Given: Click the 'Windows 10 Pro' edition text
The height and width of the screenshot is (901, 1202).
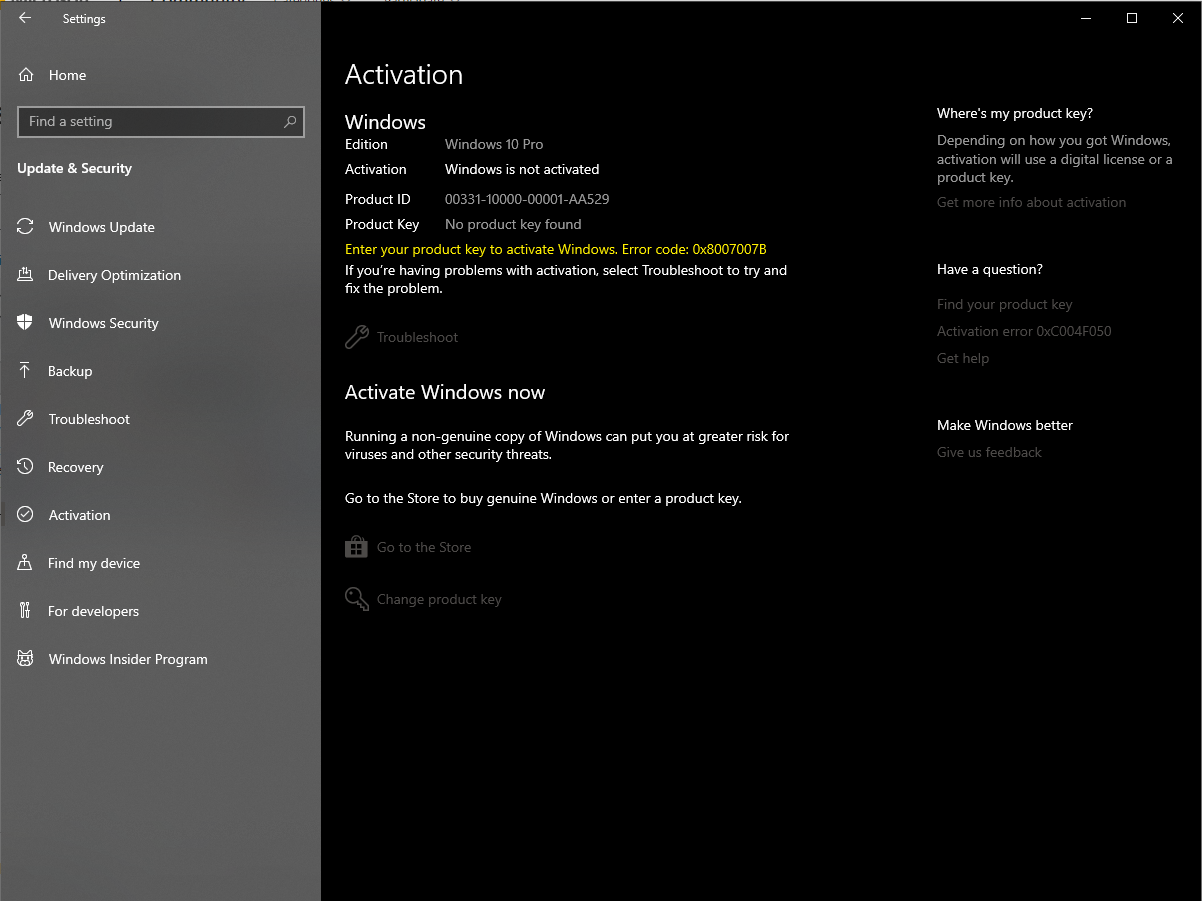Looking at the screenshot, I should [x=494, y=144].
